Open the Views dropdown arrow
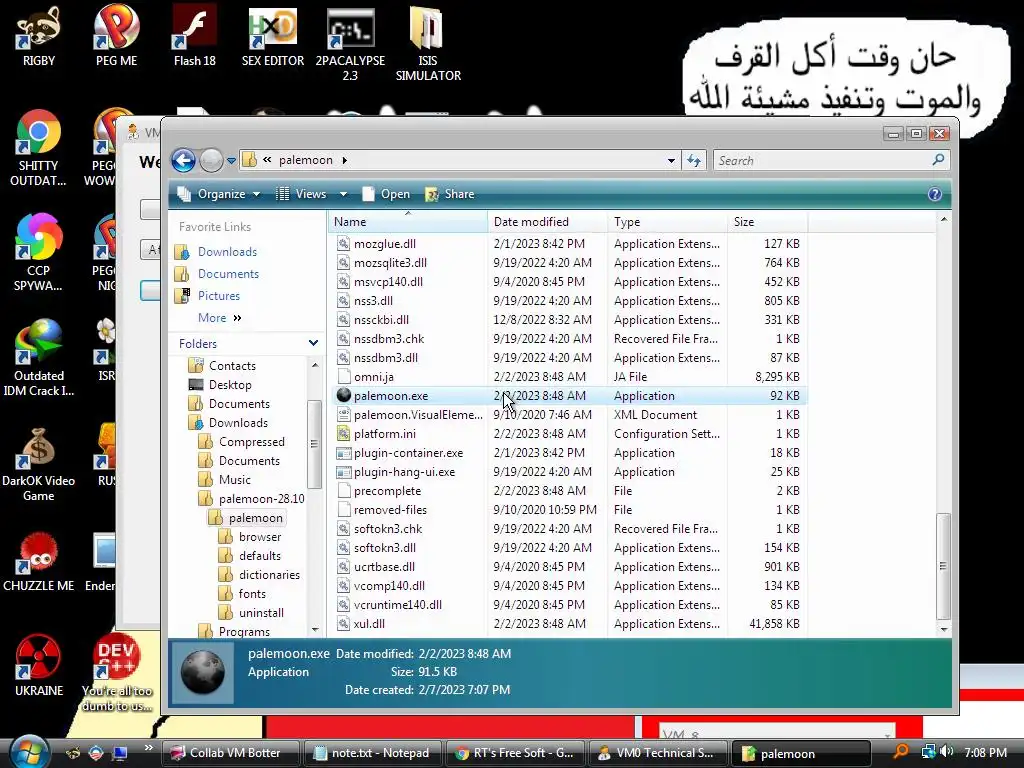Image resolution: width=1024 pixels, height=768 pixels. (x=344, y=194)
